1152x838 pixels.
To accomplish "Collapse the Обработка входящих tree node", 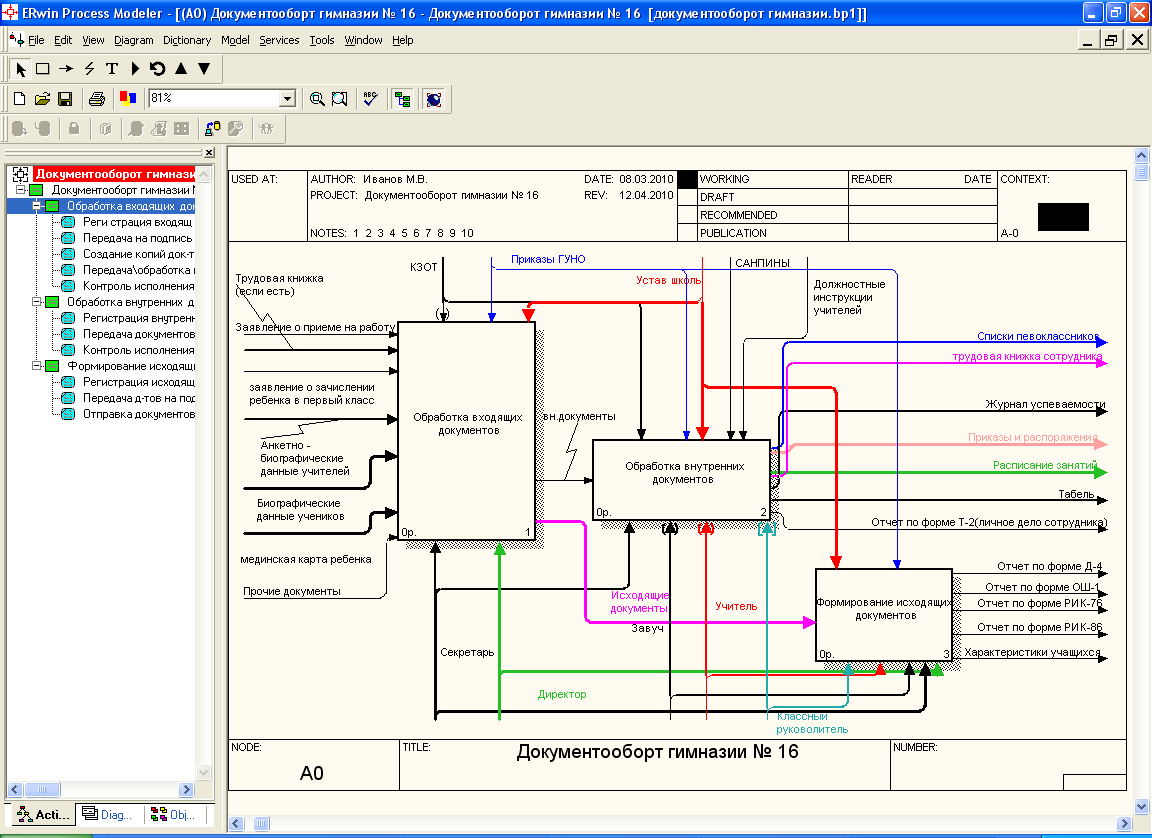I will pyautogui.click(x=36, y=205).
